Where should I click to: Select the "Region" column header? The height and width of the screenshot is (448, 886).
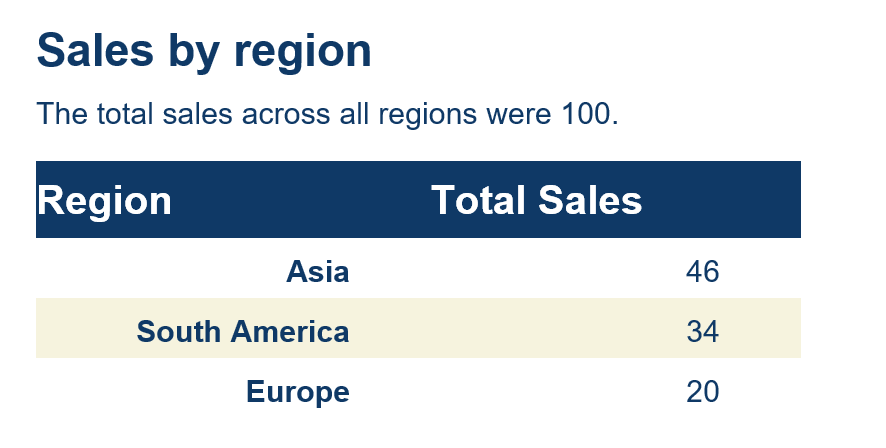tap(104, 201)
